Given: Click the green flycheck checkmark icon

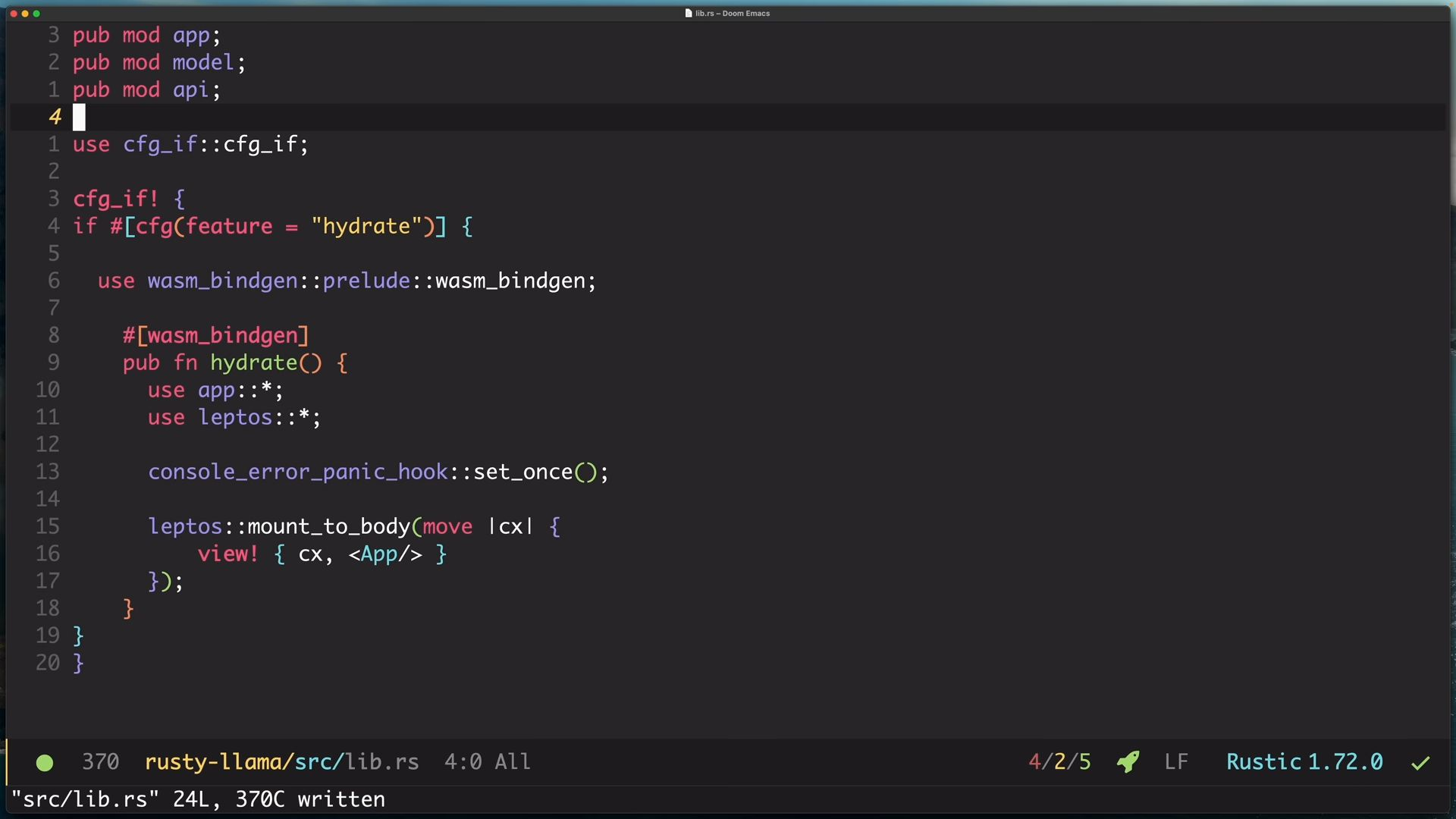Looking at the screenshot, I should pos(1420,763).
